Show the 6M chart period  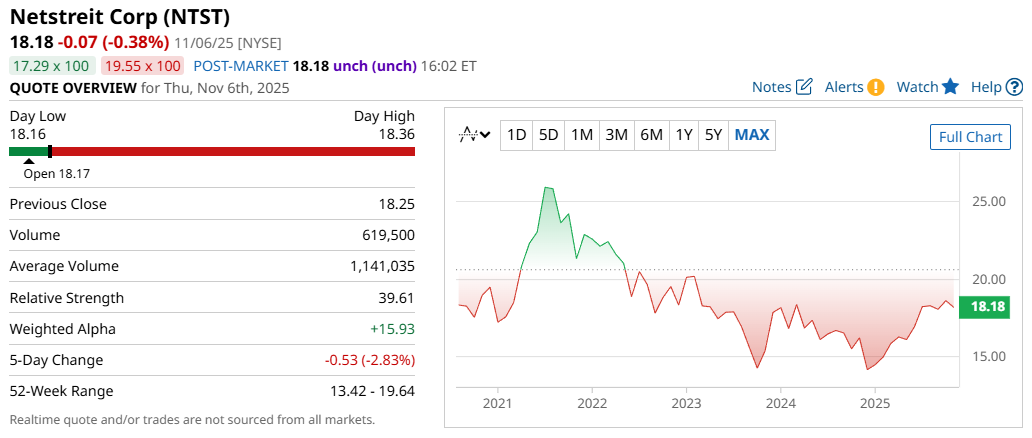coord(651,135)
